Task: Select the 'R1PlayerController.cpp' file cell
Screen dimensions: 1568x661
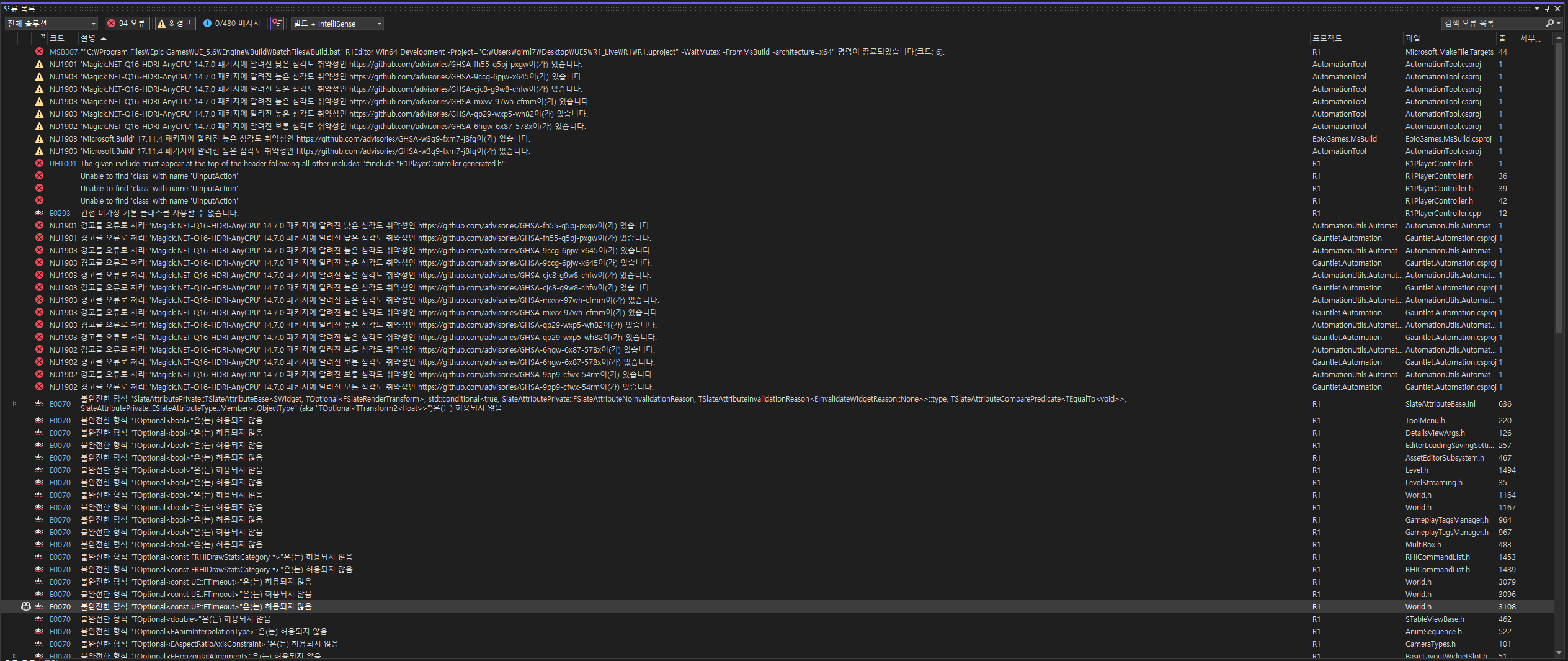Action: [x=1443, y=214]
